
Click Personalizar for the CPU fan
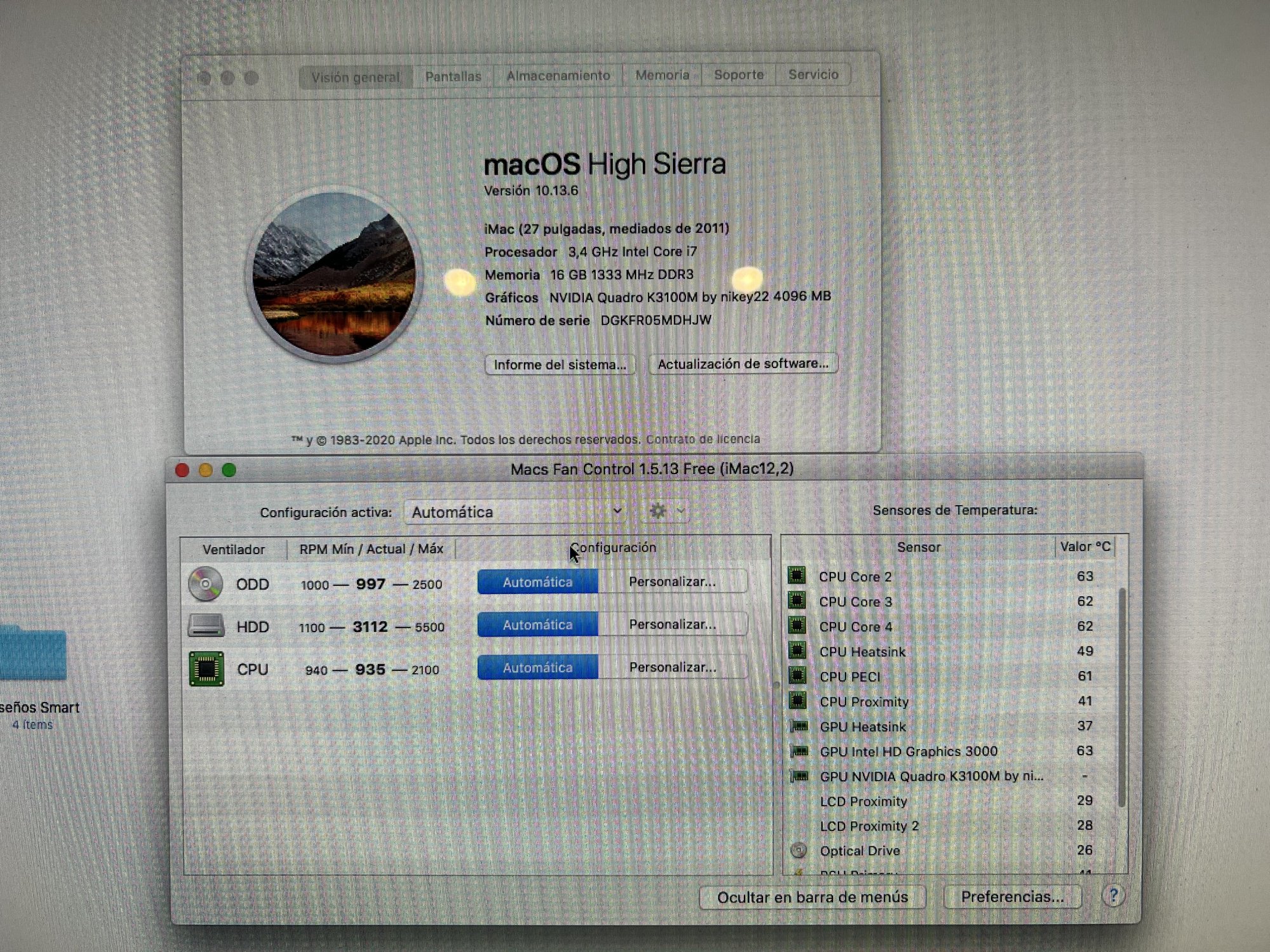tap(672, 668)
